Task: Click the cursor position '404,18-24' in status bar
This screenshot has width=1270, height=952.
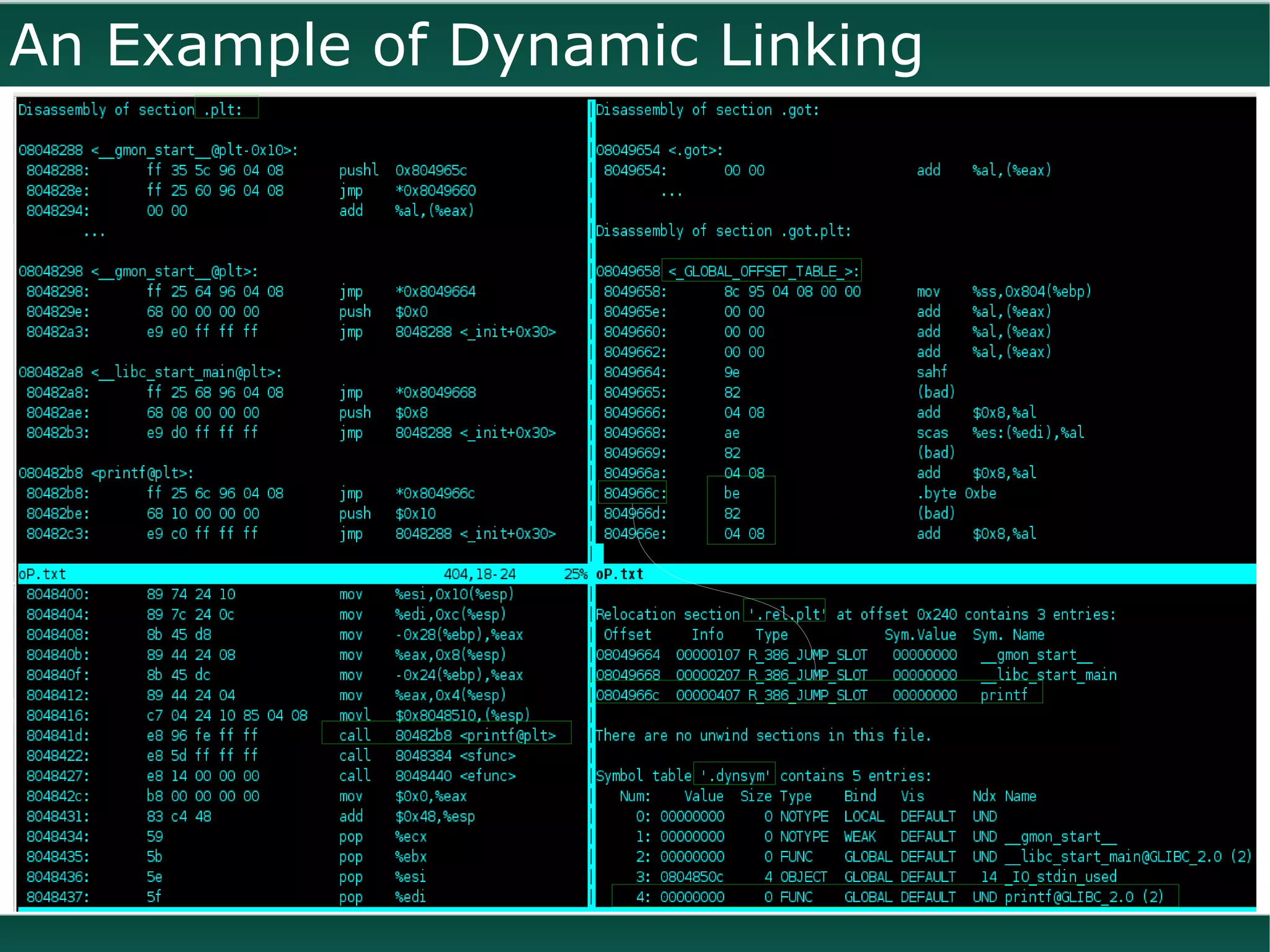Action: tap(479, 574)
